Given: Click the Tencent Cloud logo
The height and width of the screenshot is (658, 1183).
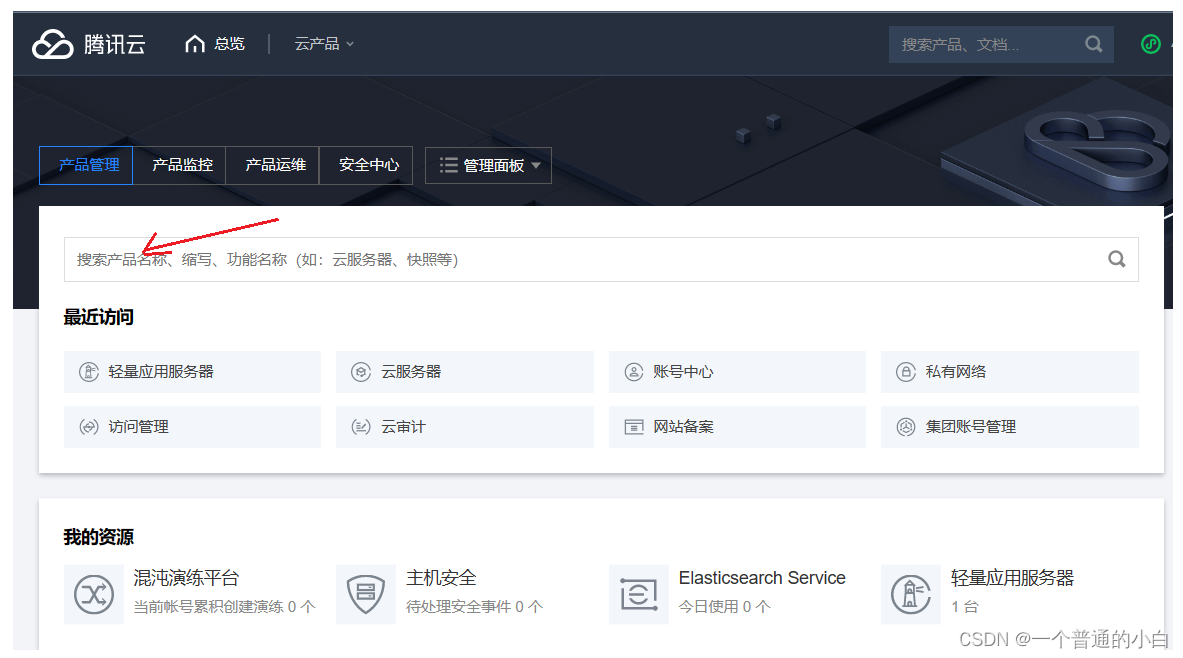Looking at the screenshot, I should [89, 45].
